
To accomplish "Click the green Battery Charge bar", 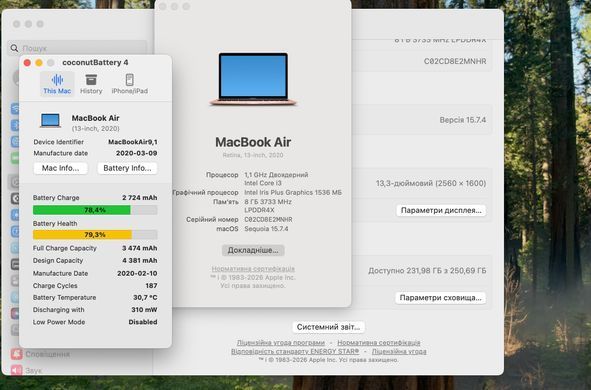I will click(x=95, y=210).
